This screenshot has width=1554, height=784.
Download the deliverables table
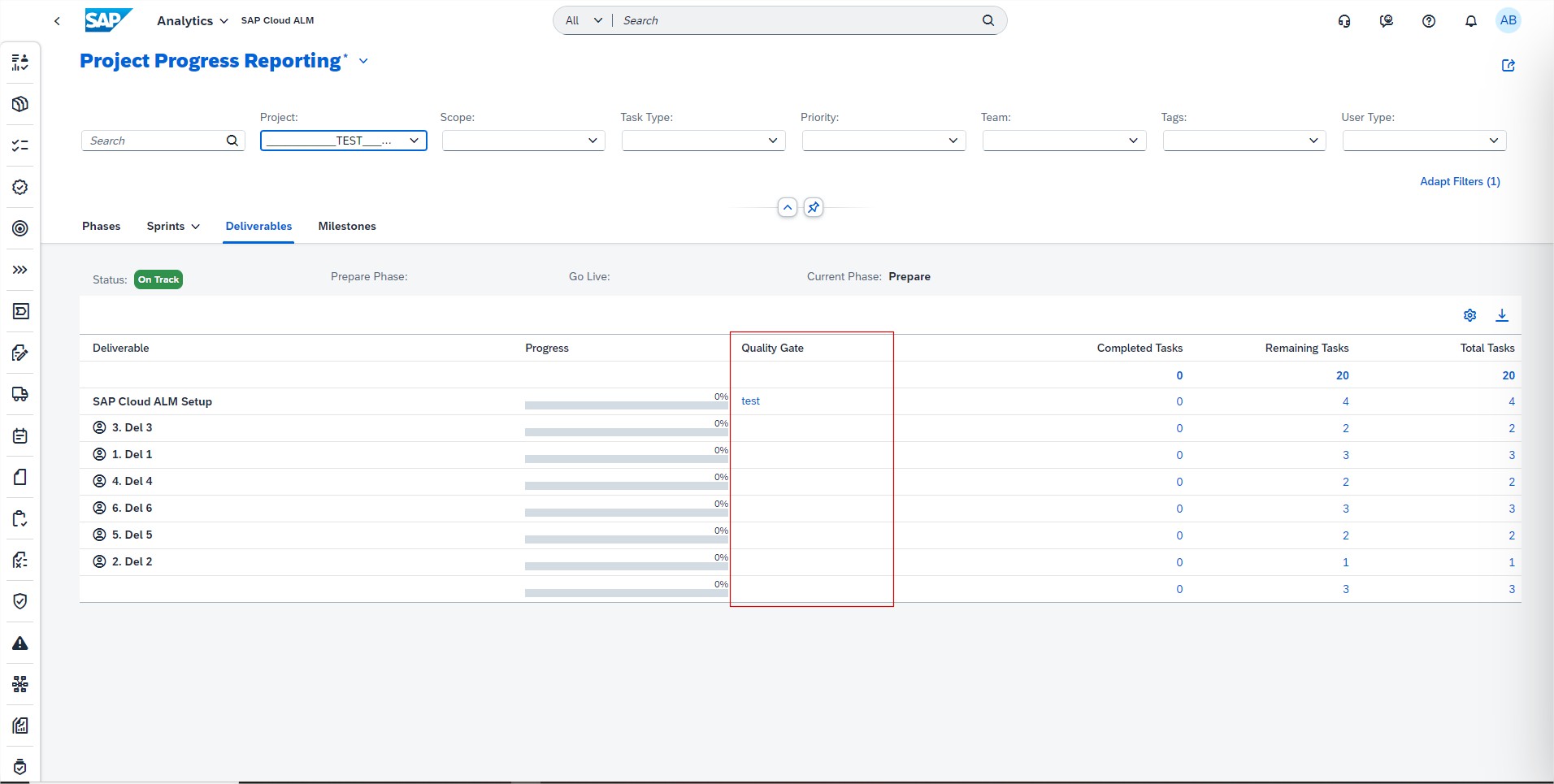tap(1502, 315)
